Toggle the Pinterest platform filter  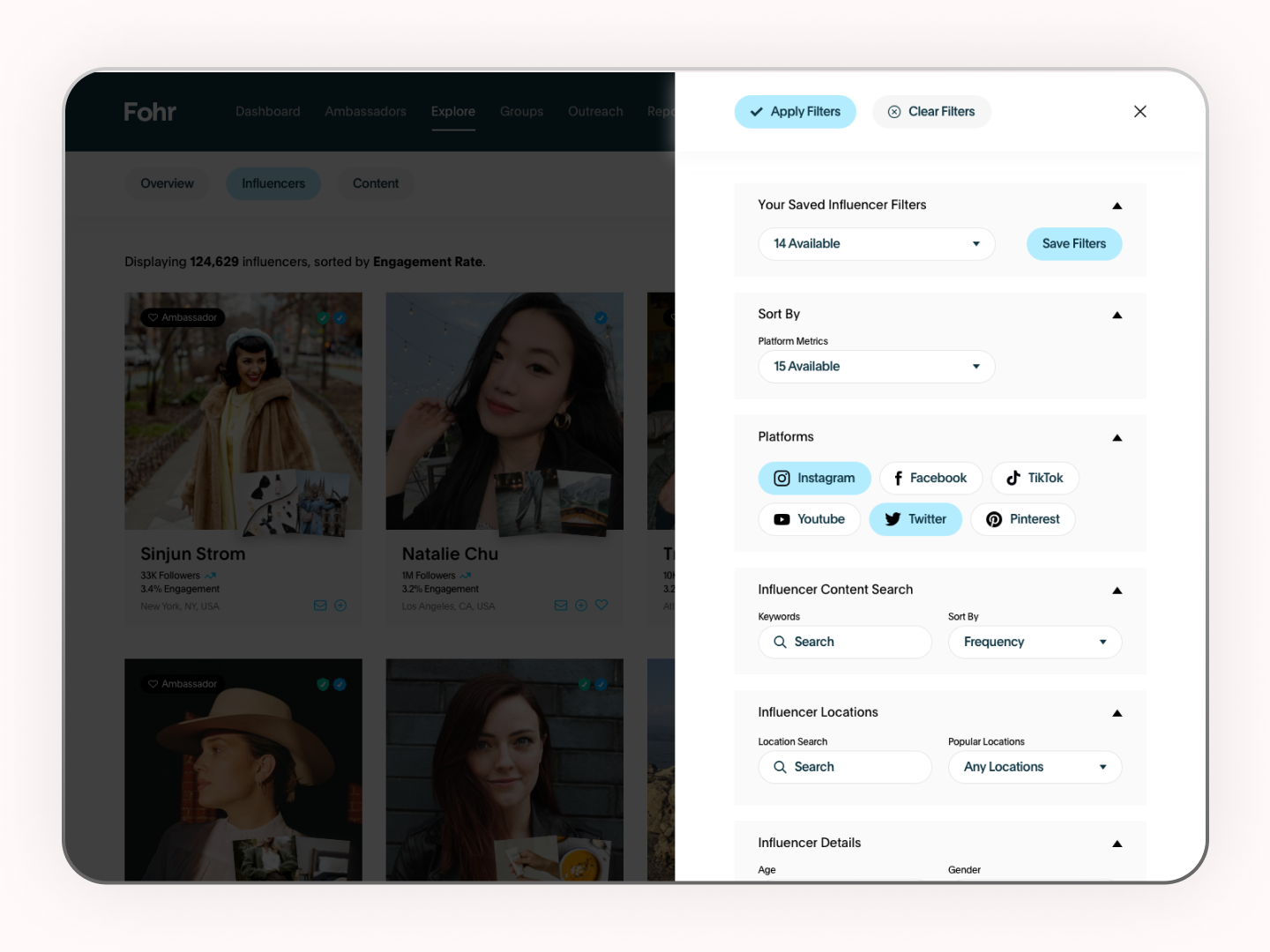point(1022,519)
